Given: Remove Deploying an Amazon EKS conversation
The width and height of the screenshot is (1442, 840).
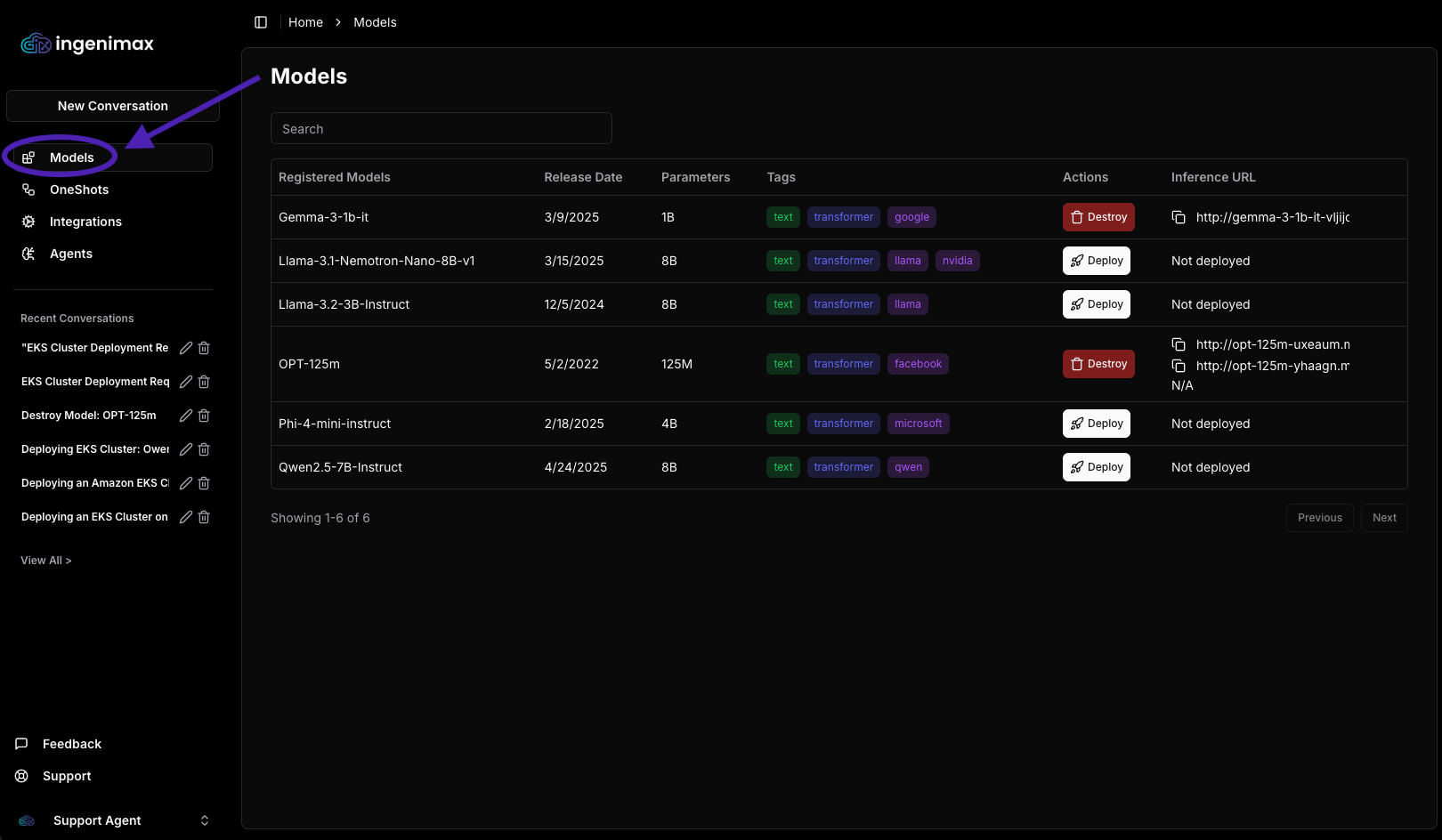Looking at the screenshot, I should [204, 483].
